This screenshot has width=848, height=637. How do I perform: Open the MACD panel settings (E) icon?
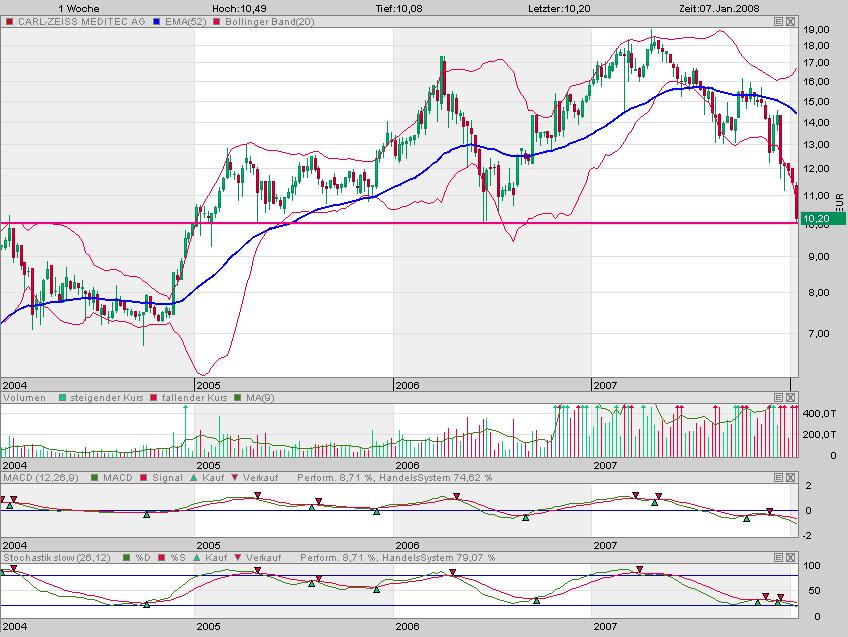(x=778, y=477)
